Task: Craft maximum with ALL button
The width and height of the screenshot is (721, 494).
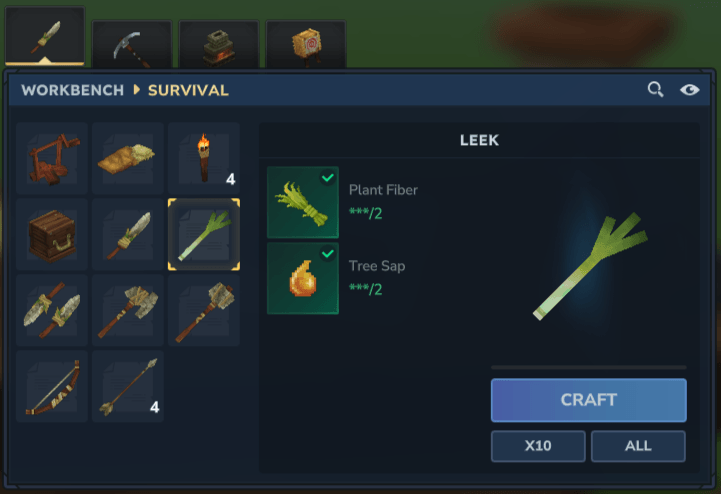Action: point(638,446)
